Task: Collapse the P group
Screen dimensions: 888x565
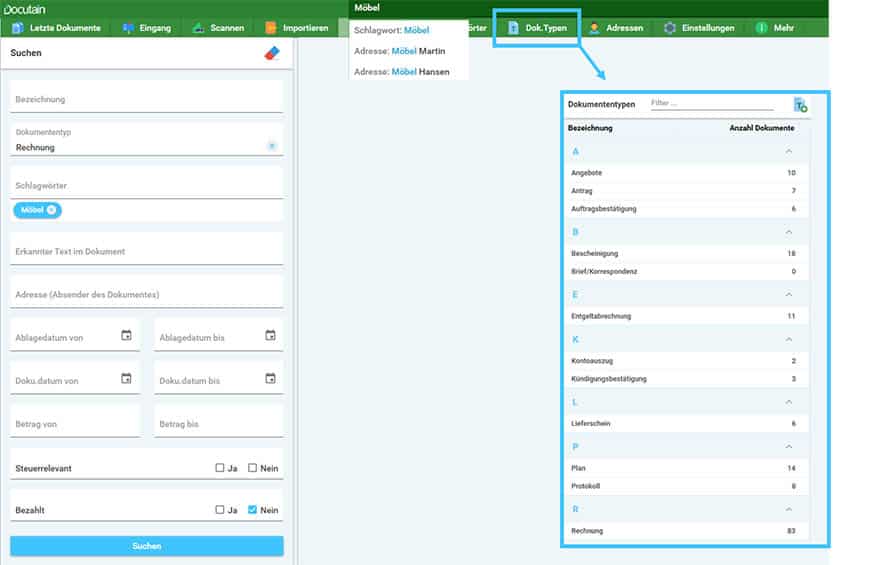Action: coord(789,447)
